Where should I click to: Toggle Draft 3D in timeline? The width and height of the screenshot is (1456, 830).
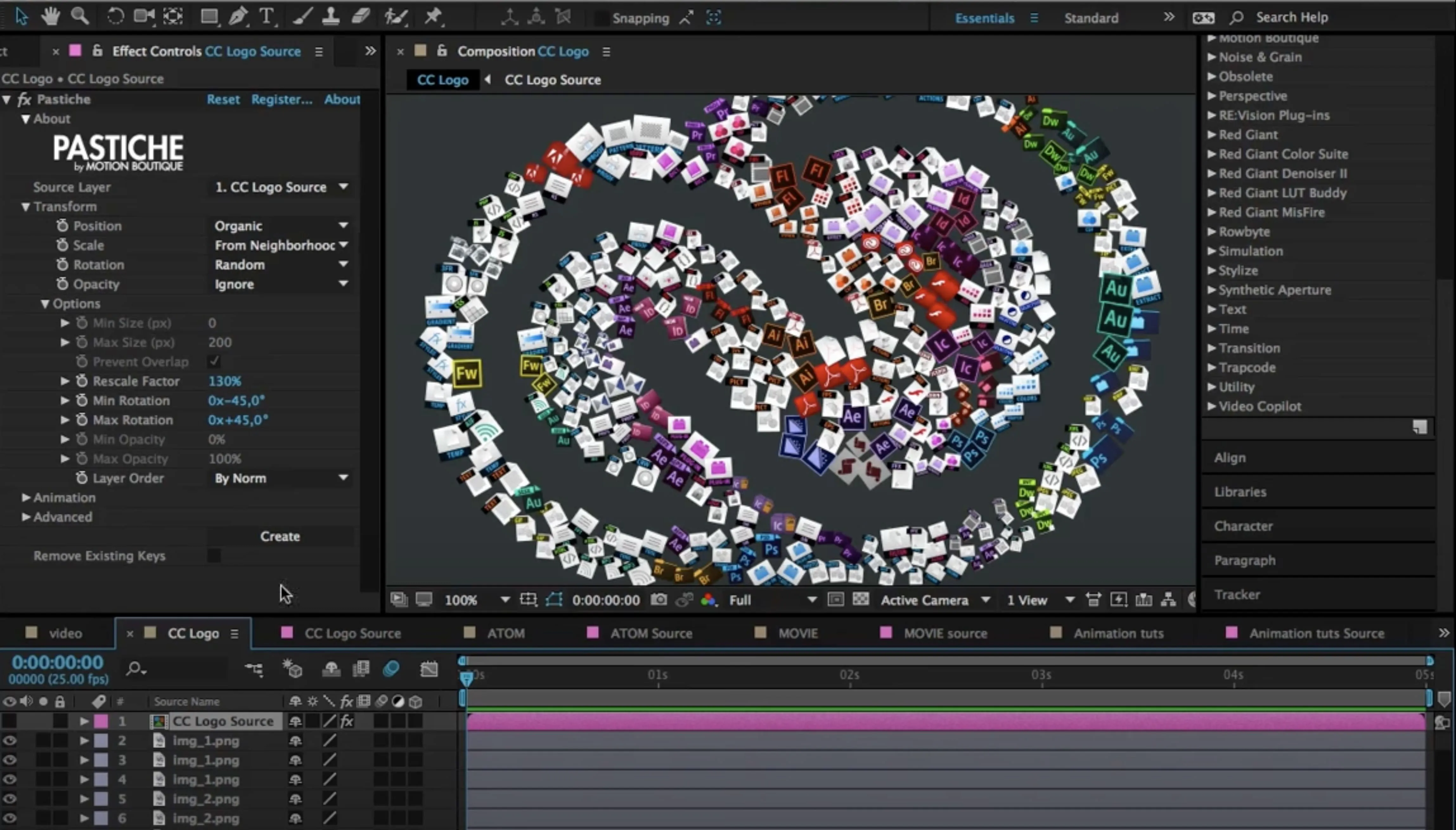[292, 669]
